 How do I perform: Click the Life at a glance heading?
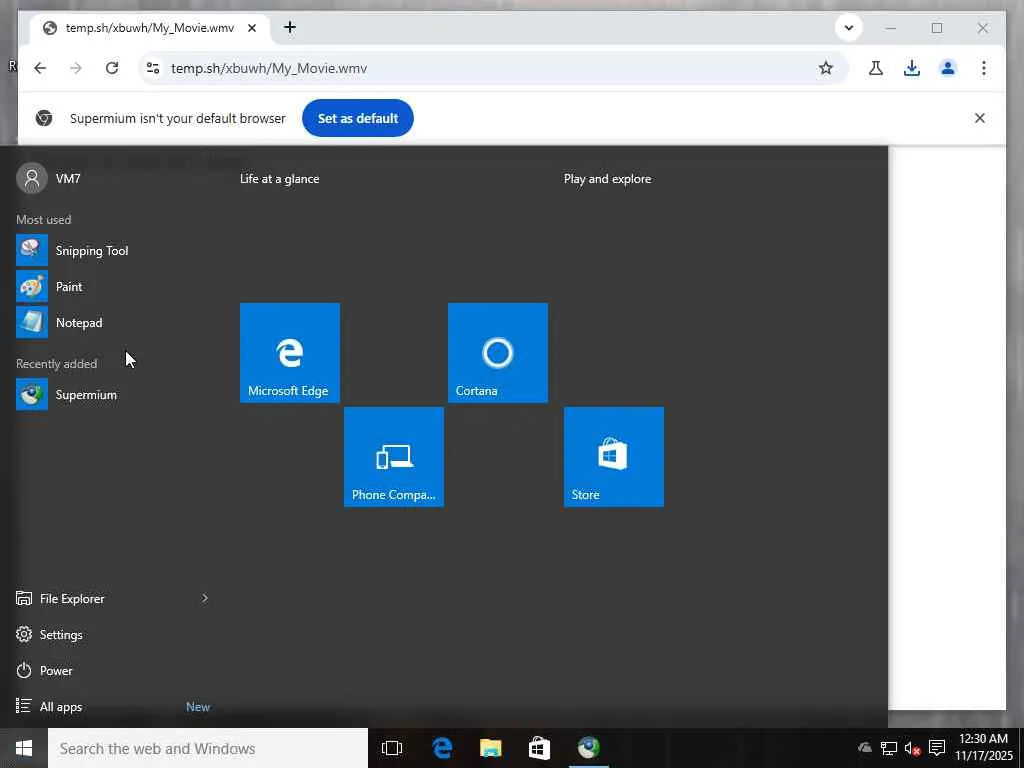pyautogui.click(x=280, y=178)
